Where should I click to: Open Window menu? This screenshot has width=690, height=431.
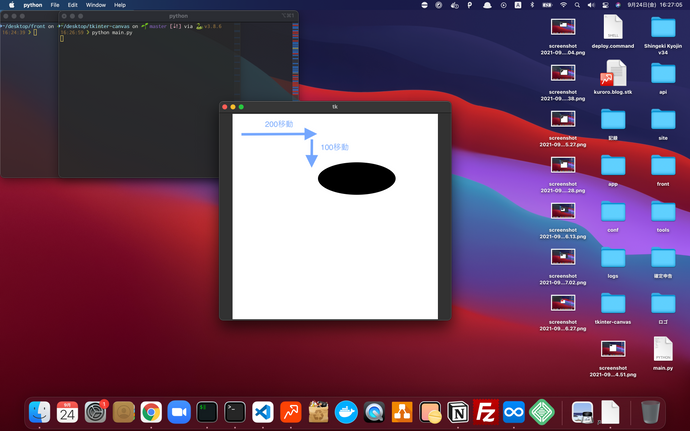point(95,5)
